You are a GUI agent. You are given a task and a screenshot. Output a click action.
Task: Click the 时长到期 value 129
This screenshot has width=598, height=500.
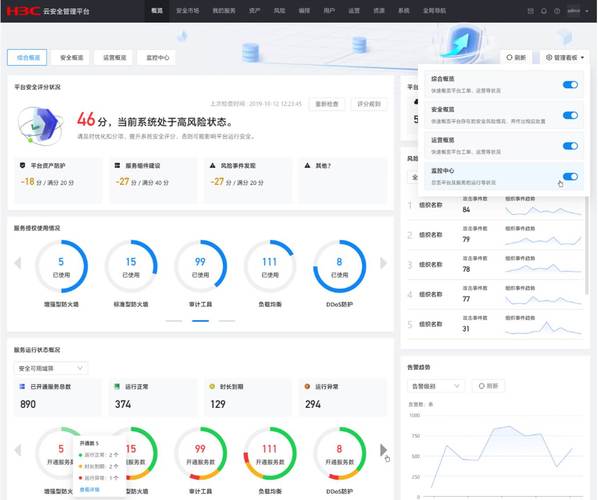click(218, 404)
